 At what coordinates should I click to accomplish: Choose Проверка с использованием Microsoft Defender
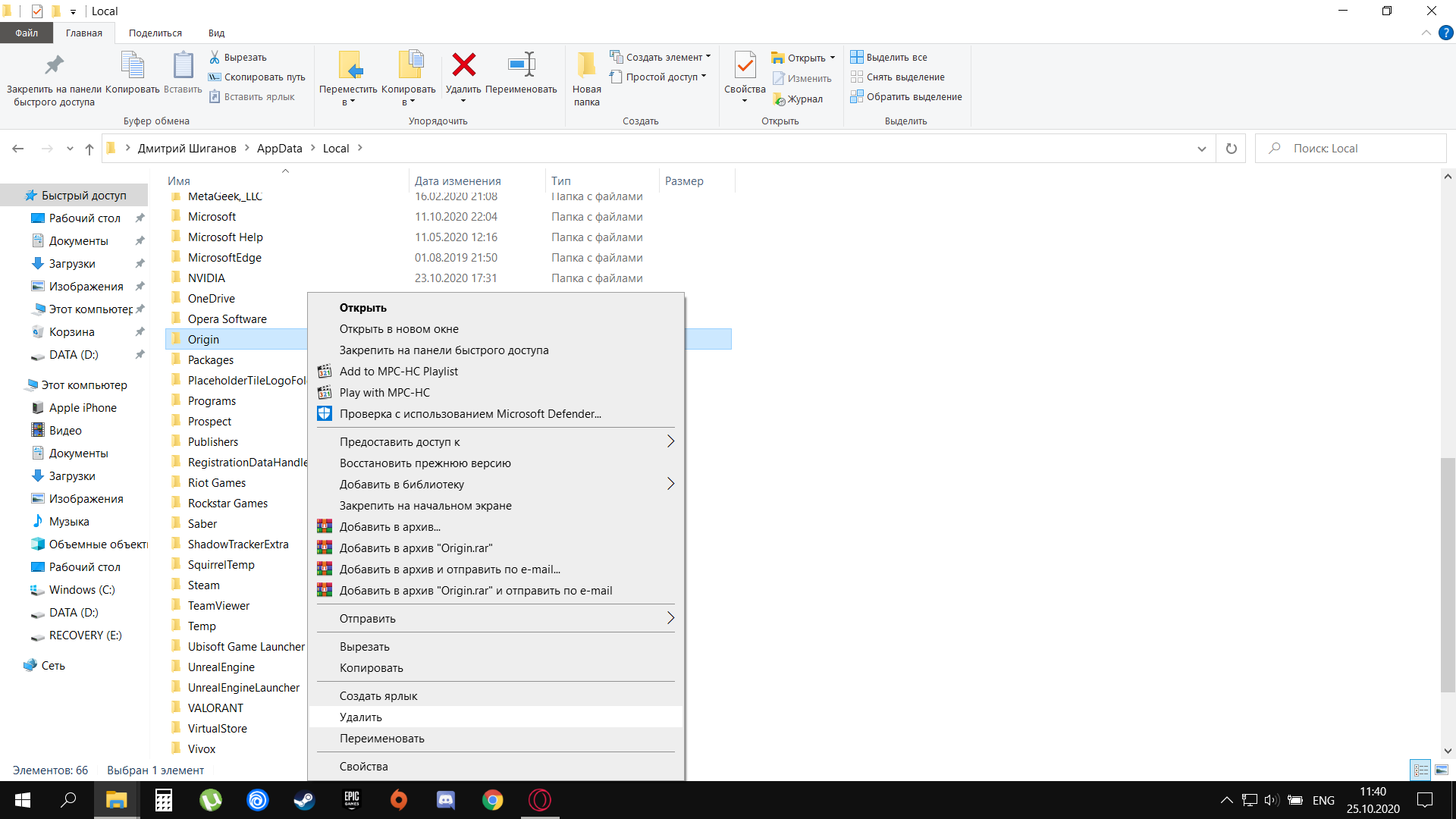[x=496, y=413]
